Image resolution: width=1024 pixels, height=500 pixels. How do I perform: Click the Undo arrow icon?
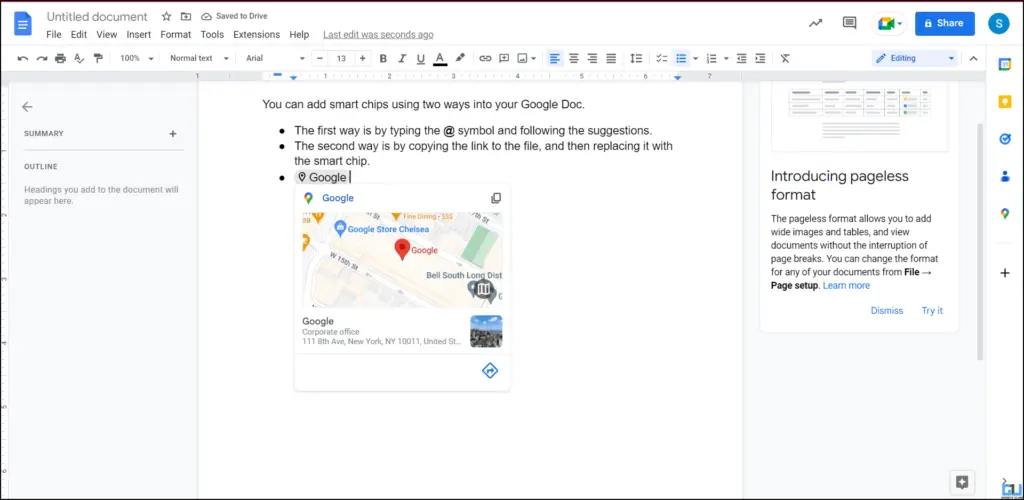pos(23,58)
